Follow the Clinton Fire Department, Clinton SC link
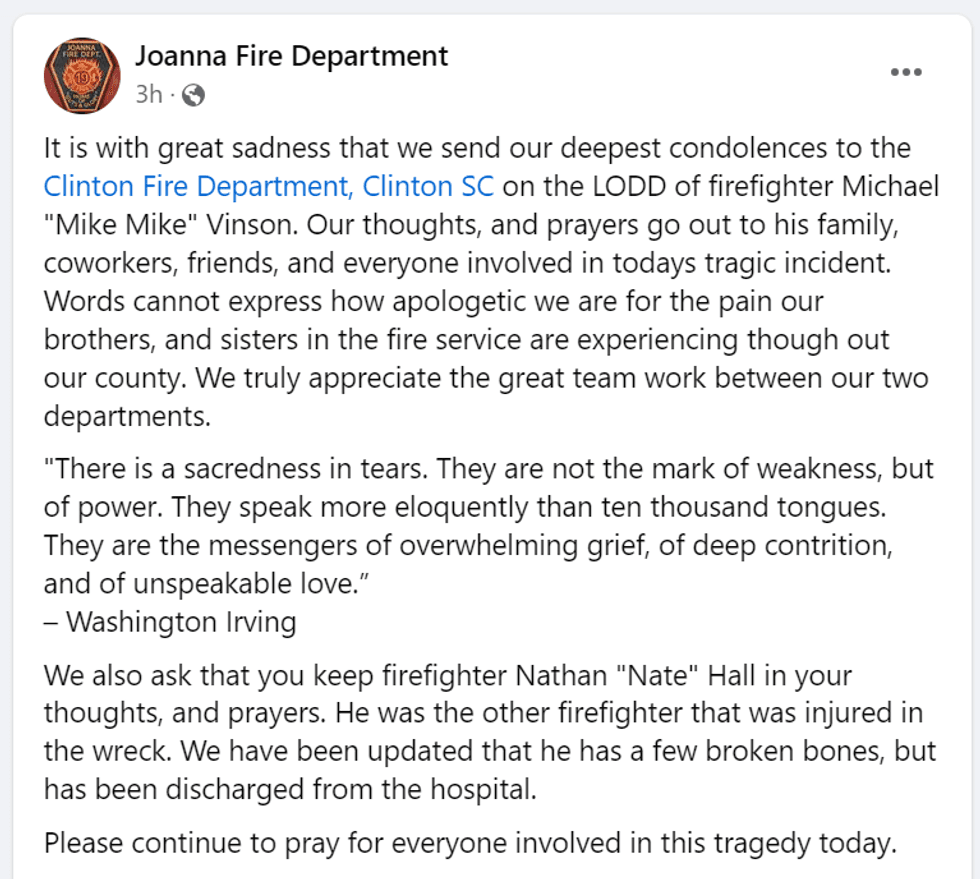Screen dimensions: 980x879 [x=268, y=186]
